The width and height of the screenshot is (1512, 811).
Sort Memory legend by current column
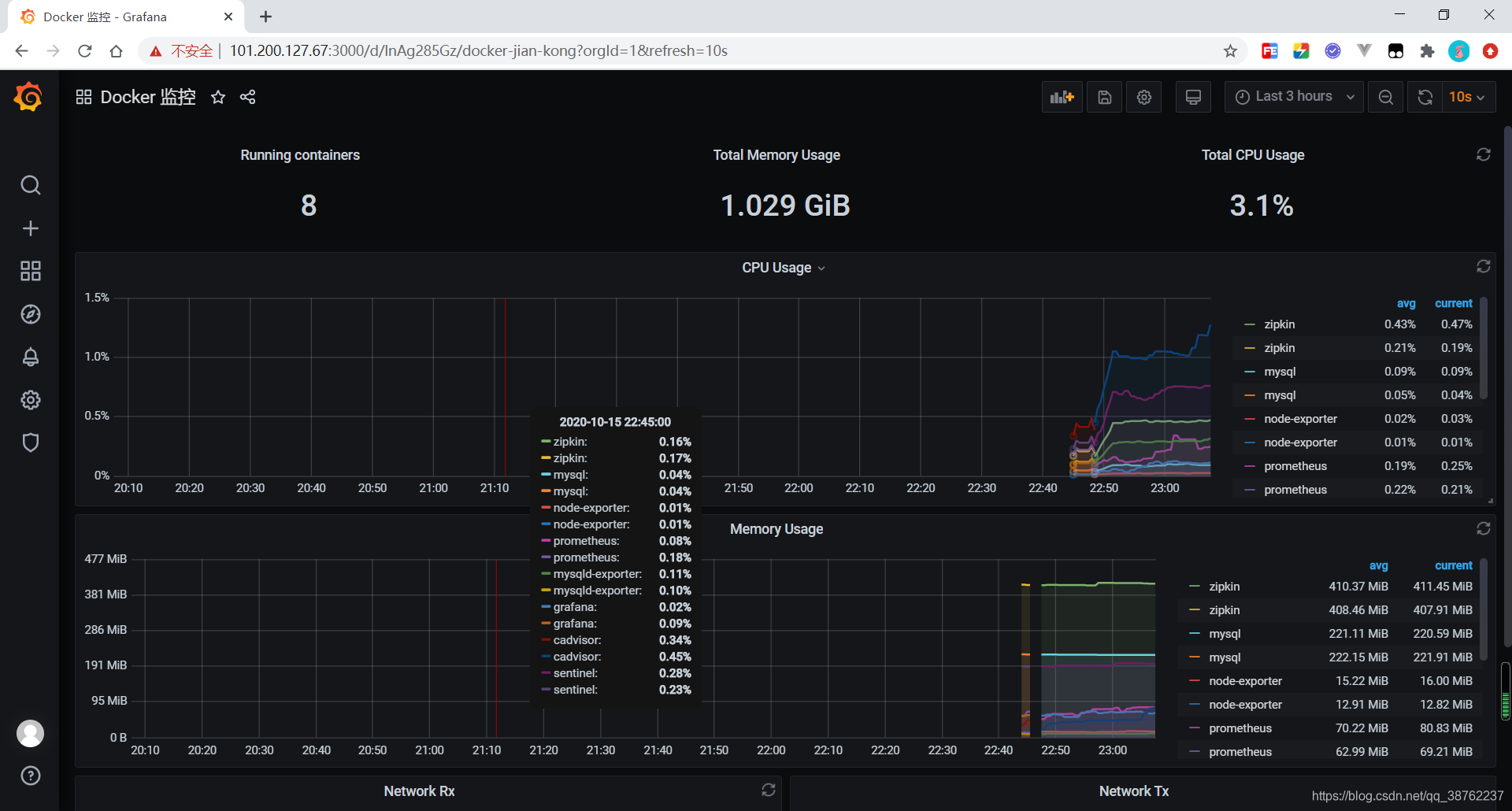point(1453,565)
